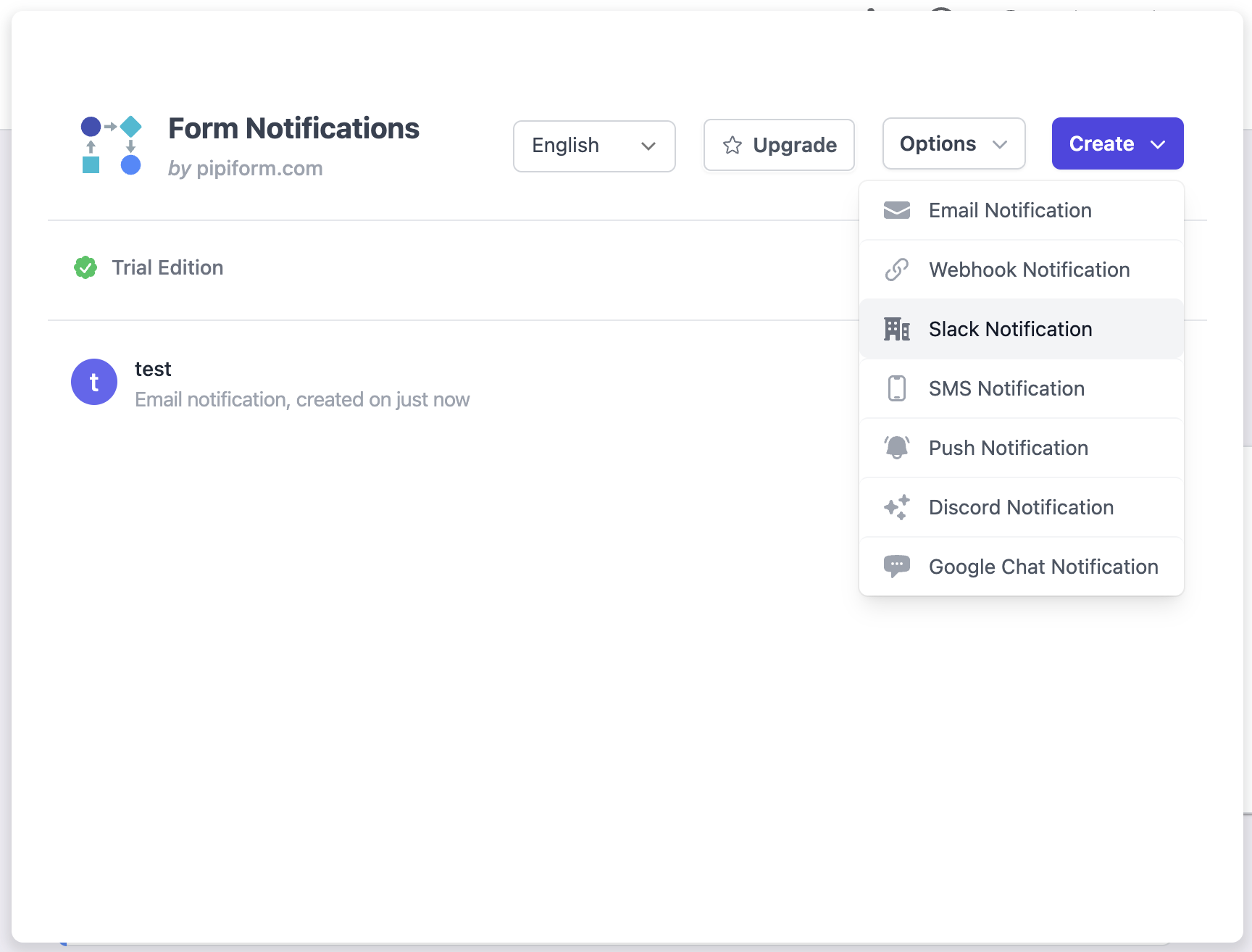
Task: Select the Push Notification bell icon
Action: [x=896, y=447]
